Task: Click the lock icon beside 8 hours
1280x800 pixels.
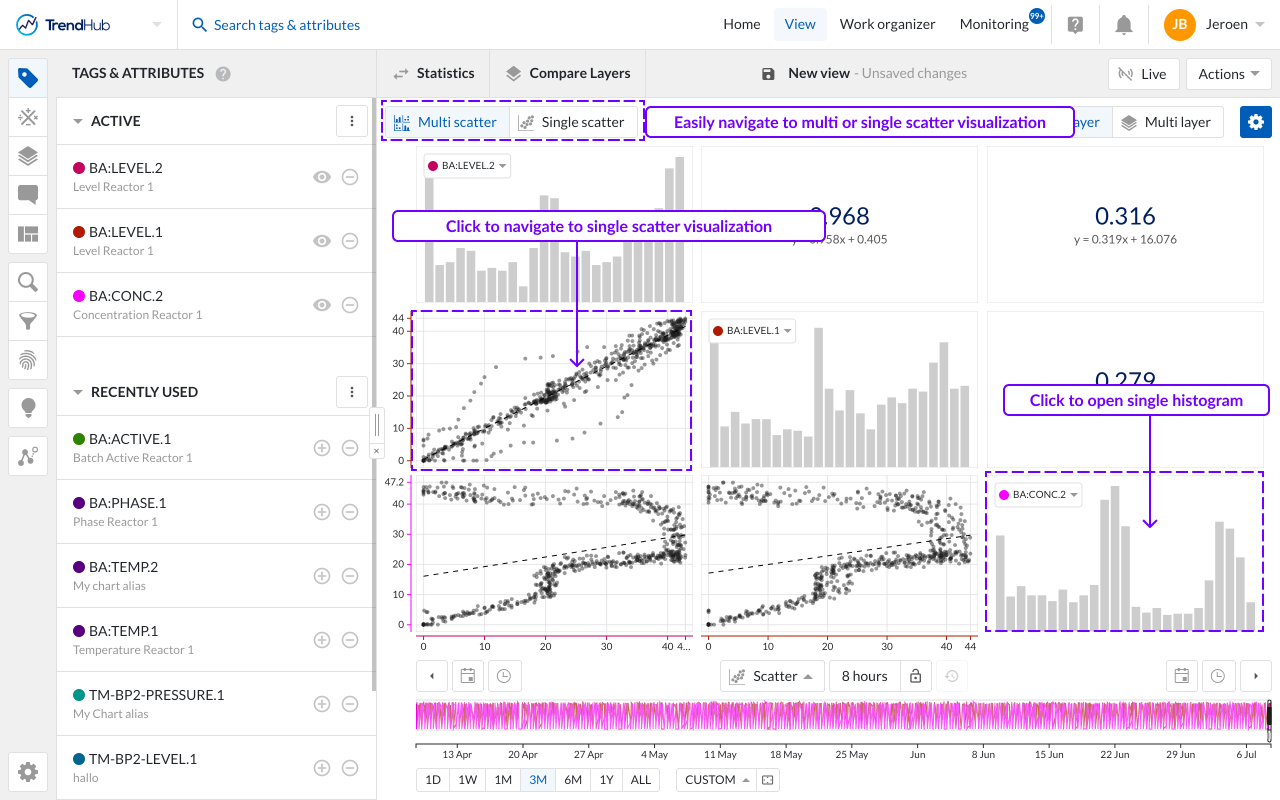Action: click(x=915, y=676)
